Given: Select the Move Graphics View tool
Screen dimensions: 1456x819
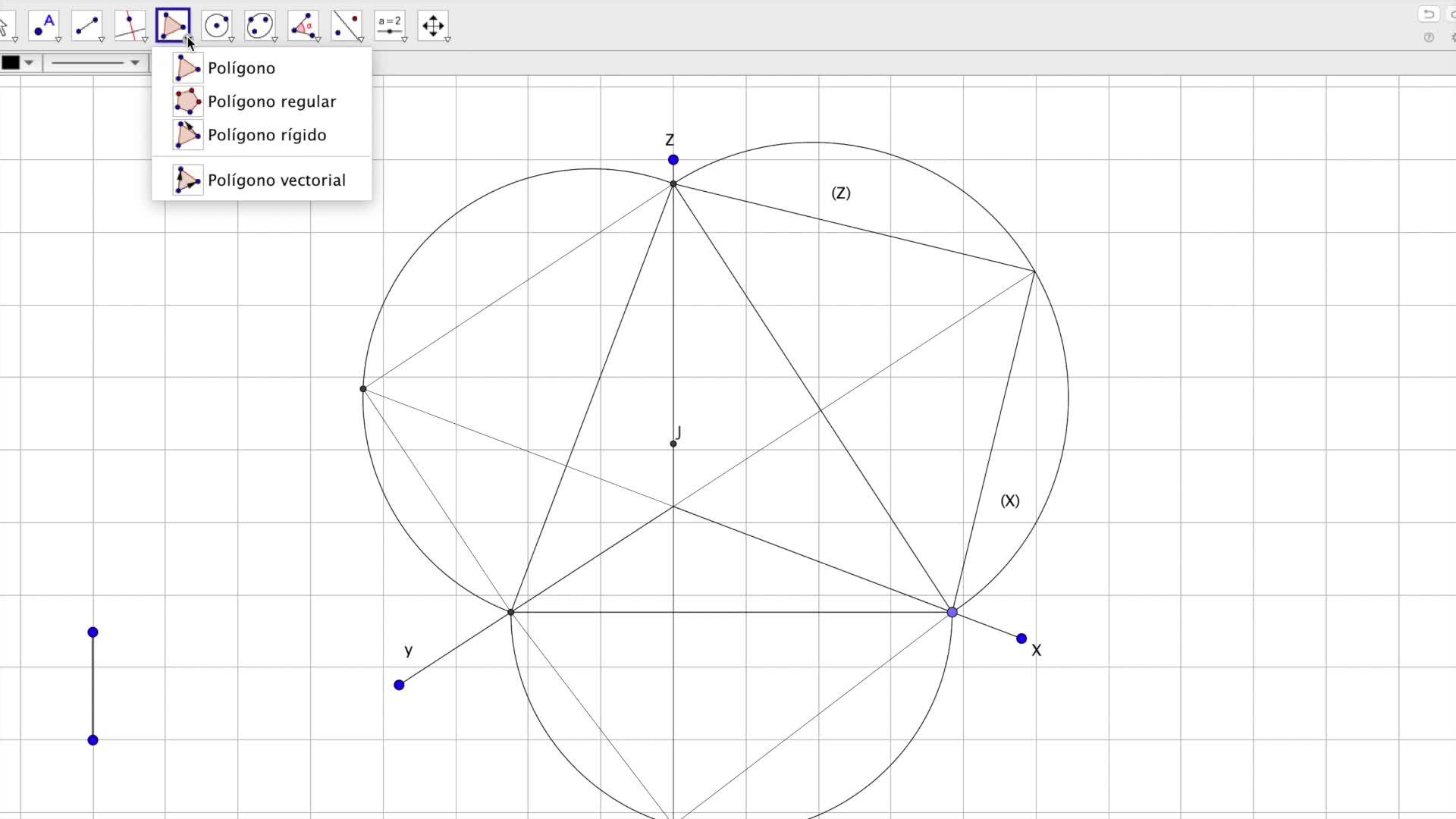Looking at the screenshot, I should (433, 26).
